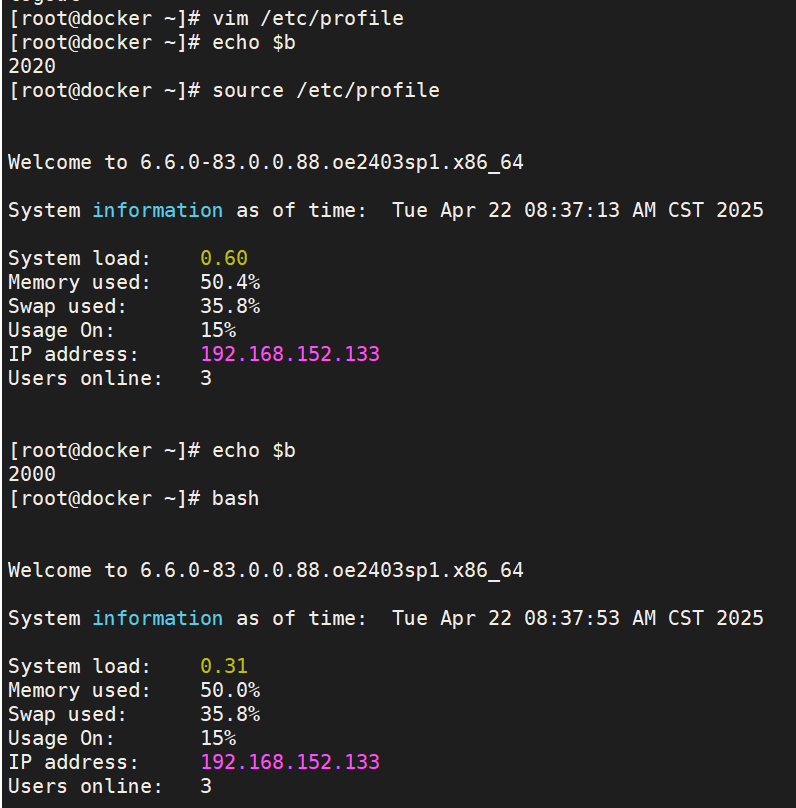
Task: Click the 'Swap used:' label beneath Memory used 50.0%
Action: 68,714
